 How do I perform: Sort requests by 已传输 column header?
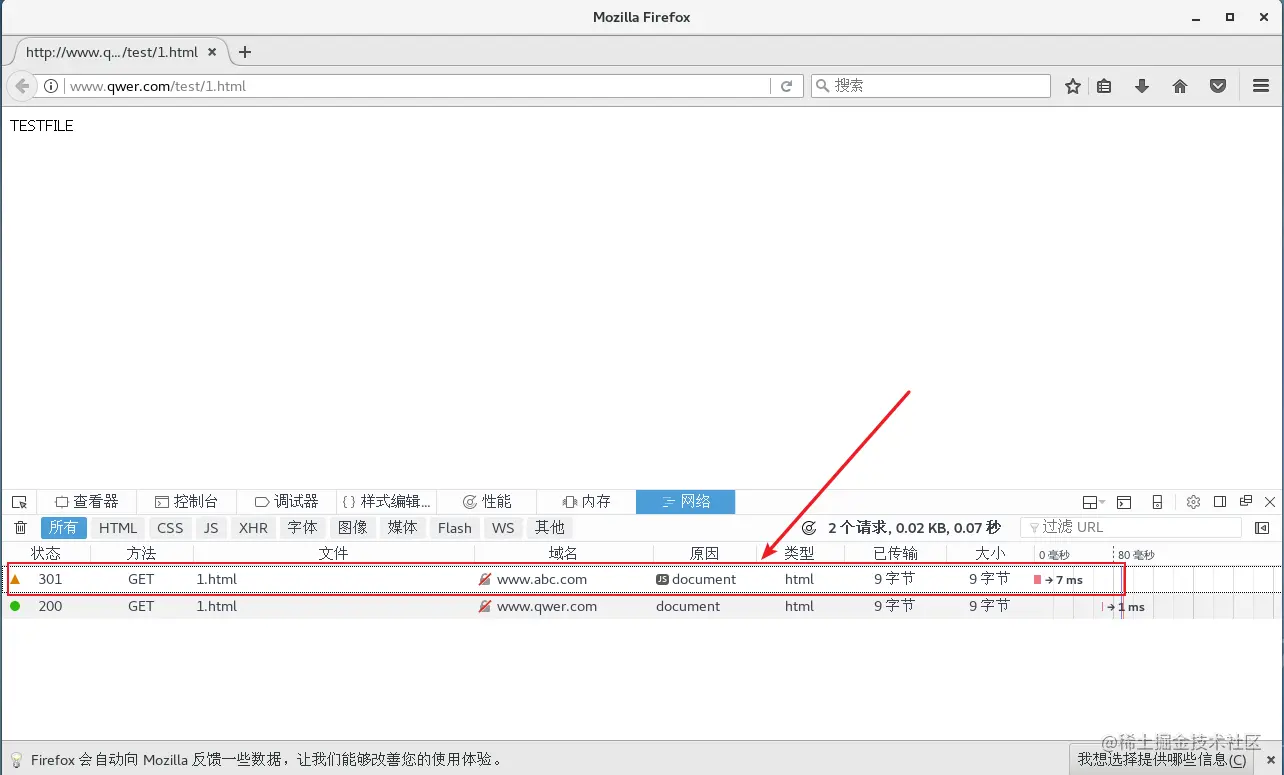[895, 553]
